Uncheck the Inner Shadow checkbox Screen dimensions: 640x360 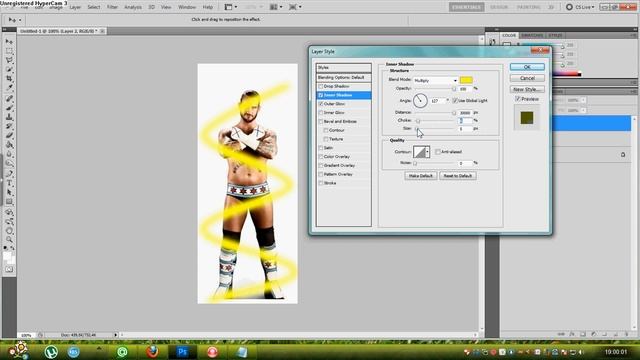321,95
